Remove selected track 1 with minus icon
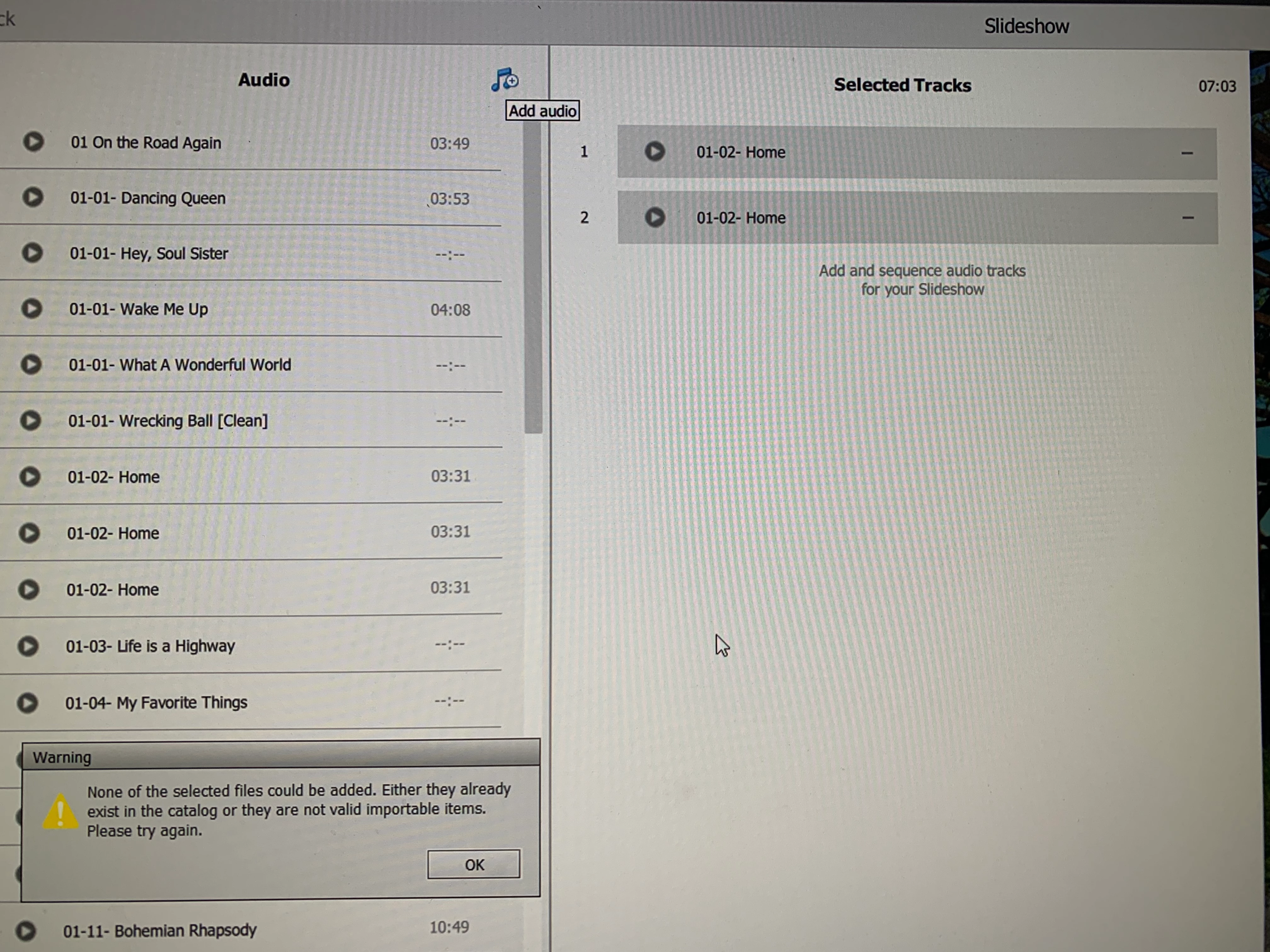The image size is (1270, 952). click(x=1187, y=153)
